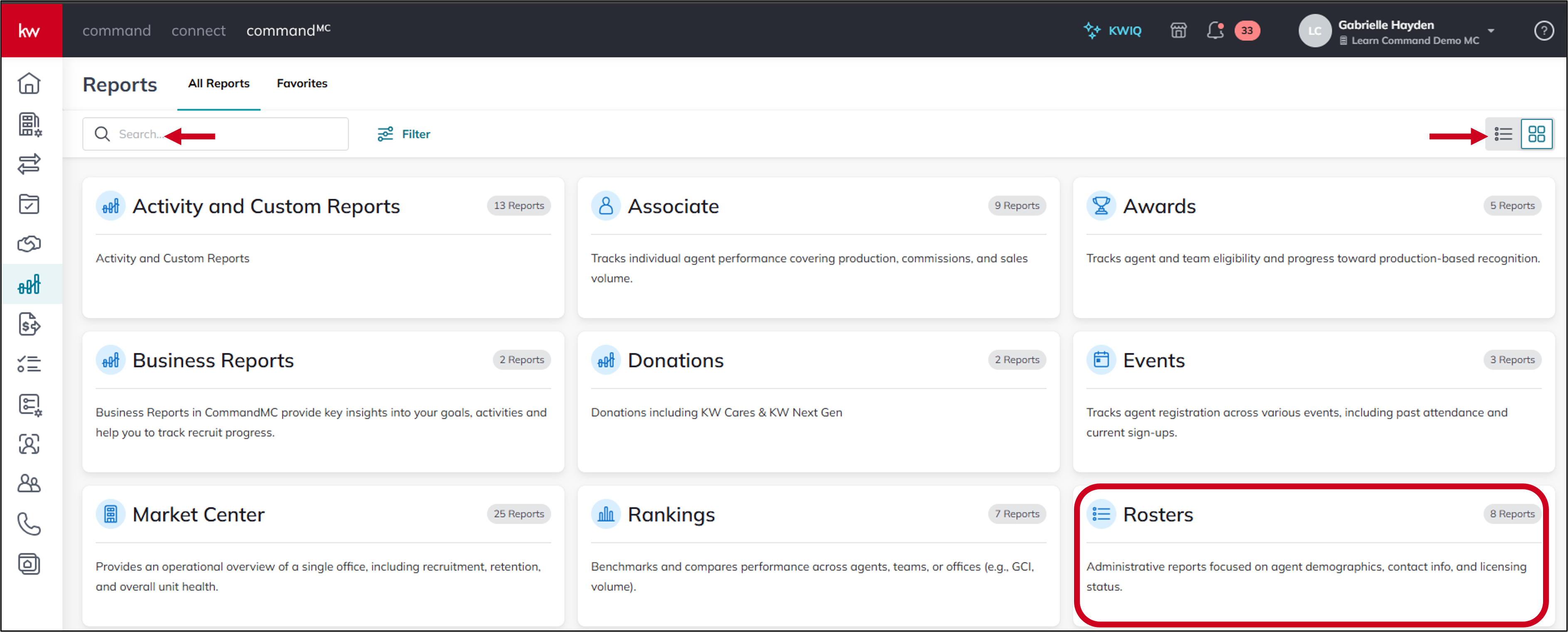
Task: Click the LC user avatar
Action: pos(1315,30)
